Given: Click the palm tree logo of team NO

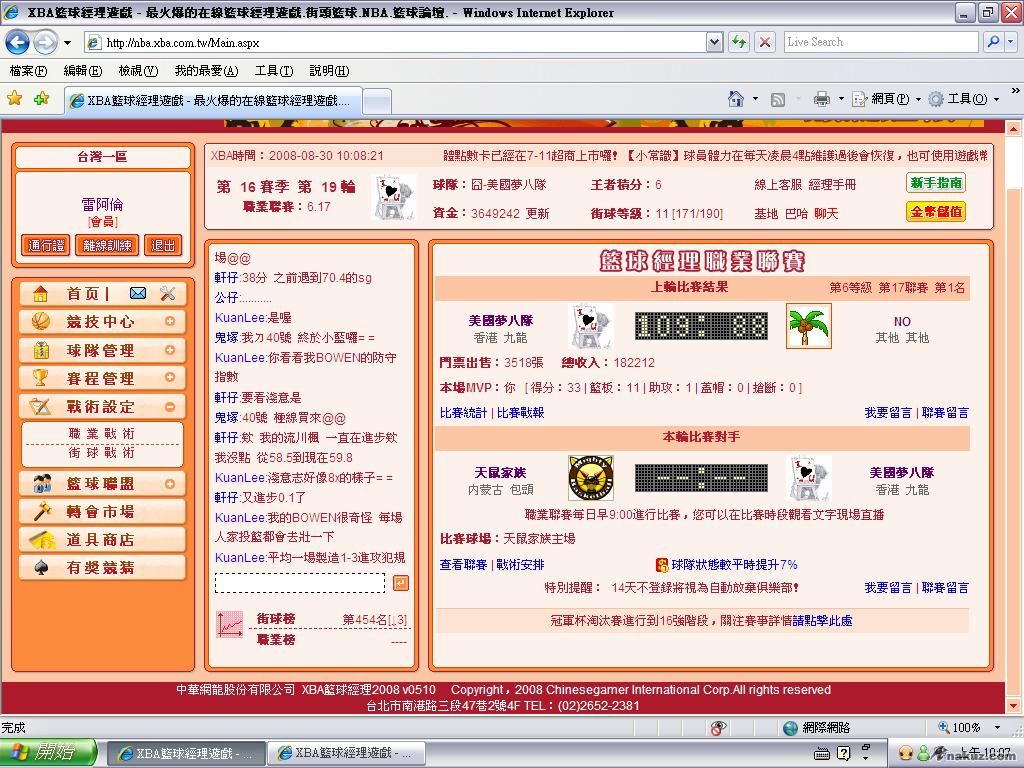Looking at the screenshot, I should [808, 326].
